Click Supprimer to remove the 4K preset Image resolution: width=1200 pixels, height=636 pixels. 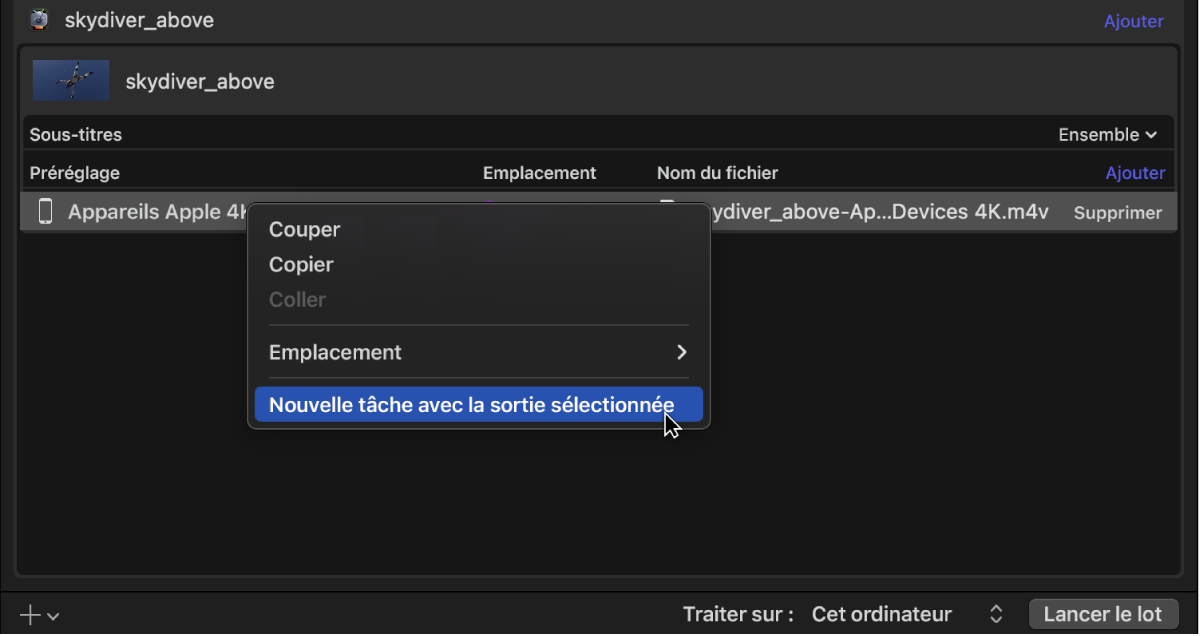point(1117,212)
